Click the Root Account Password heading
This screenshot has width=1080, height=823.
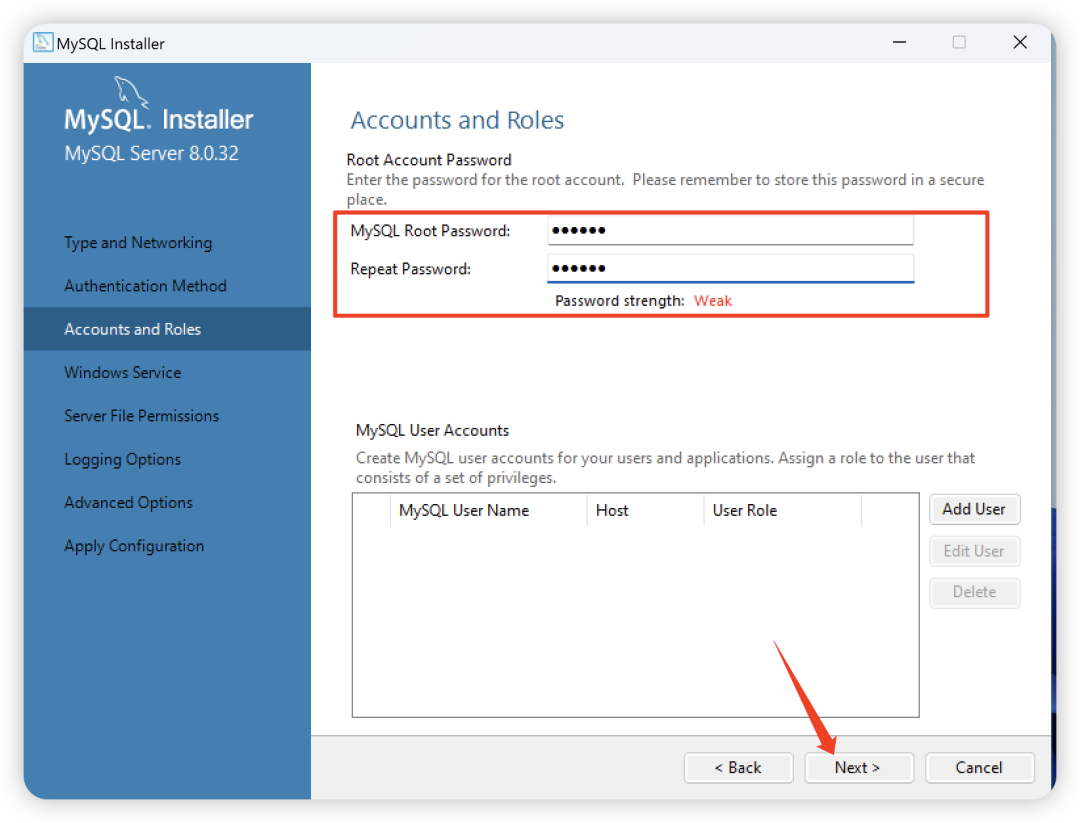coord(429,160)
